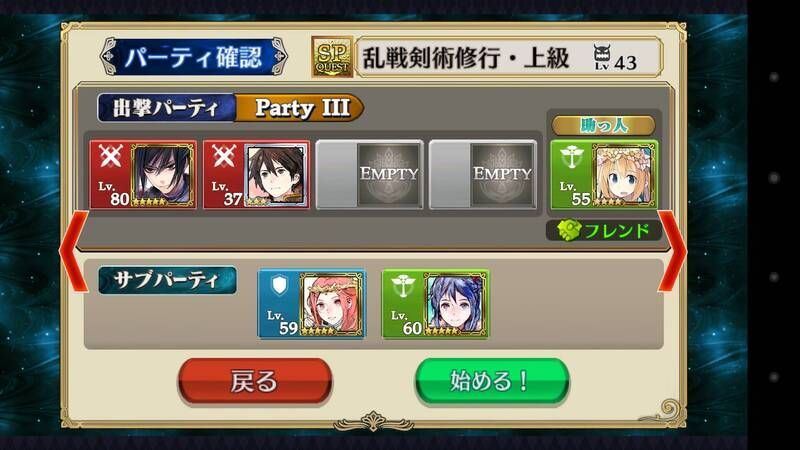The height and width of the screenshot is (450, 800).
Task: Click the enemy Lv 43 demon icon
Action: point(602,57)
